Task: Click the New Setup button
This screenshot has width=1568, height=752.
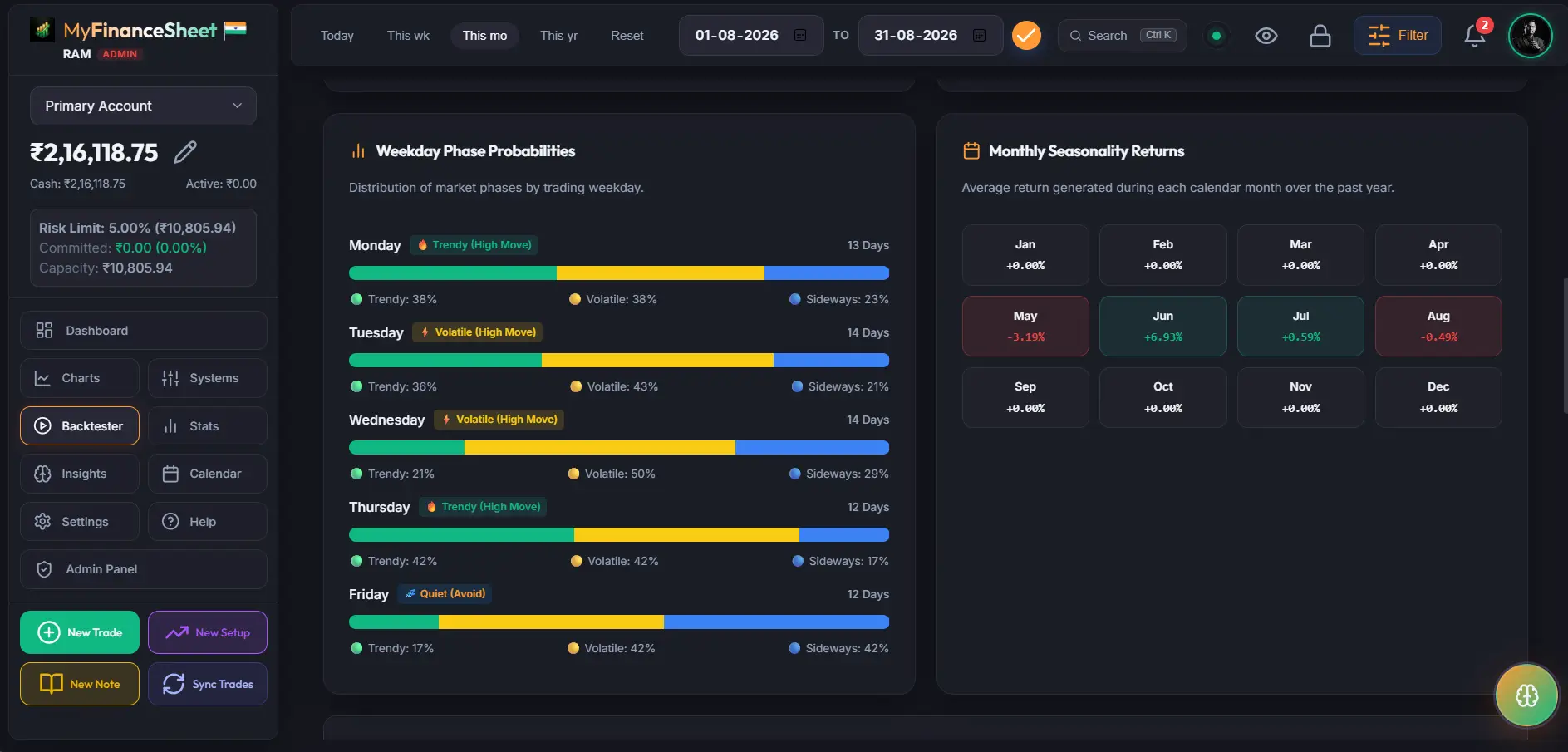Action: pos(208,632)
